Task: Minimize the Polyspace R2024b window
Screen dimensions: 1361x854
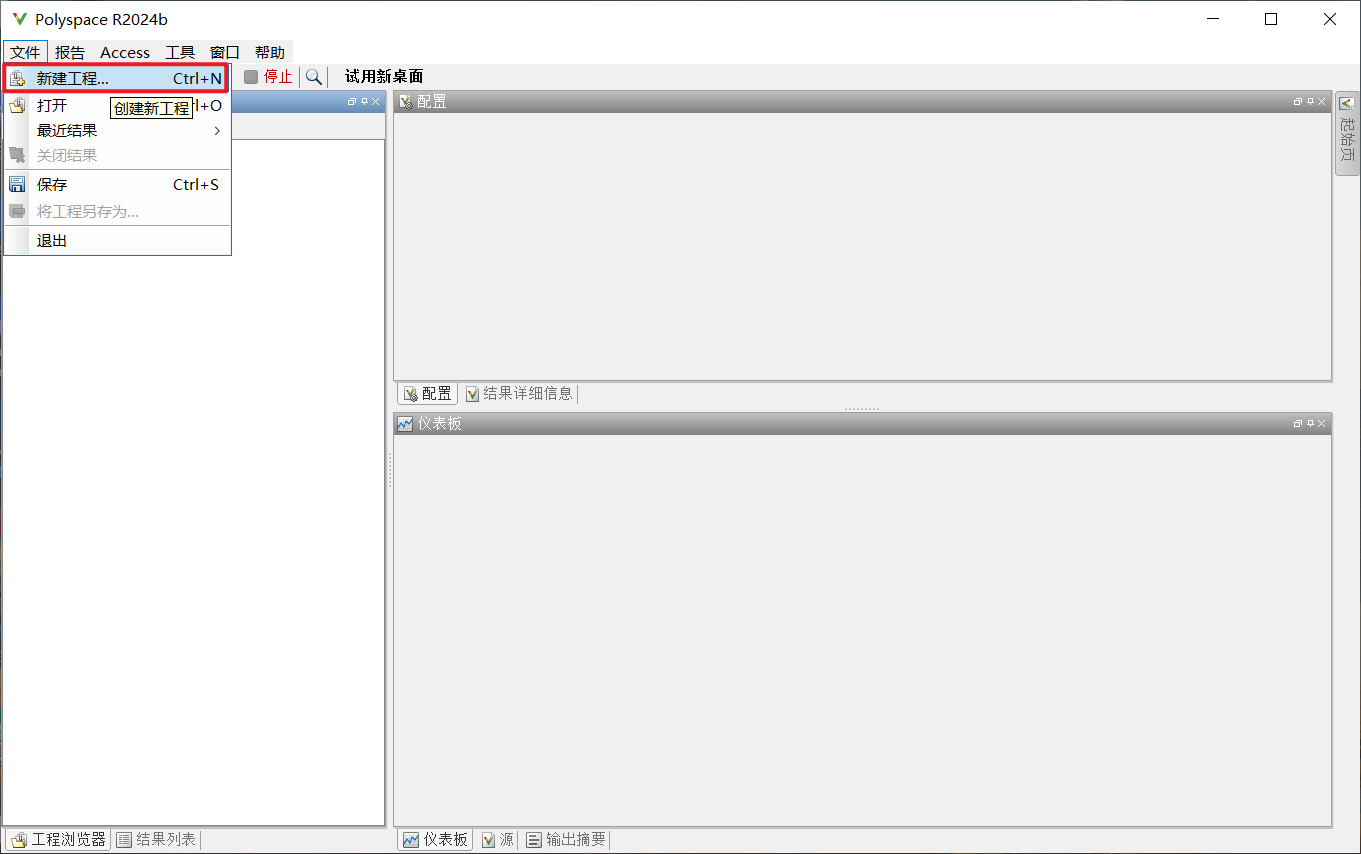Action: coord(1212,19)
